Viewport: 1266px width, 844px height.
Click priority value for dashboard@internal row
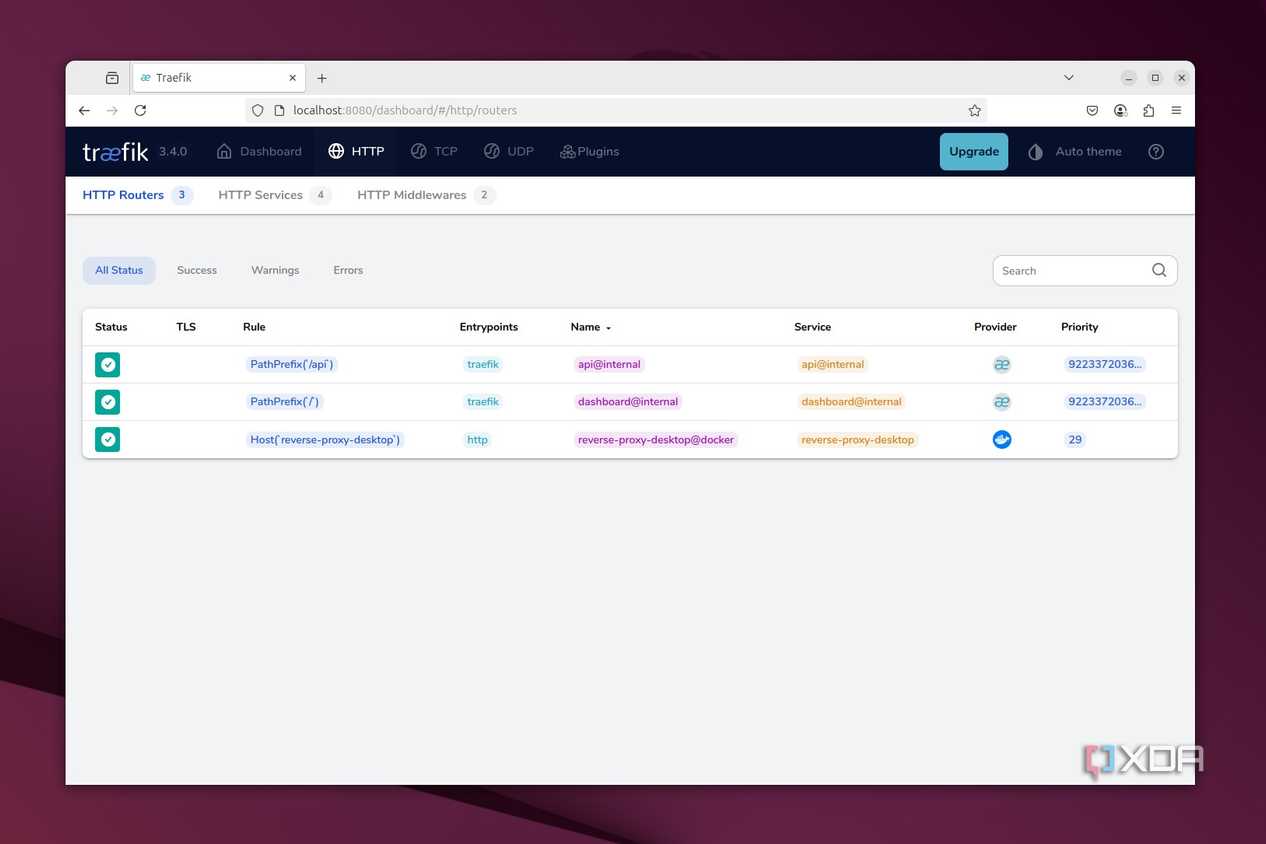tap(1104, 402)
